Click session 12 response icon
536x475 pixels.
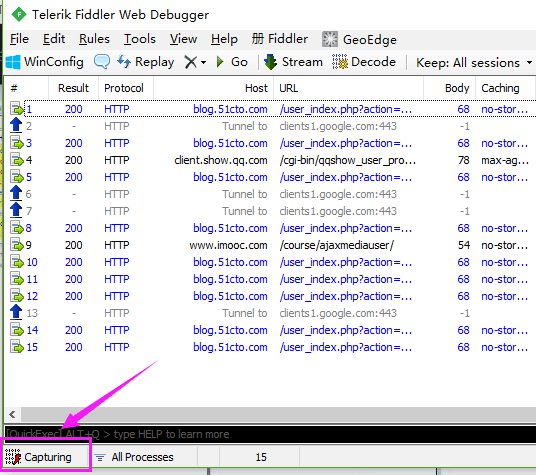[16, 296]
